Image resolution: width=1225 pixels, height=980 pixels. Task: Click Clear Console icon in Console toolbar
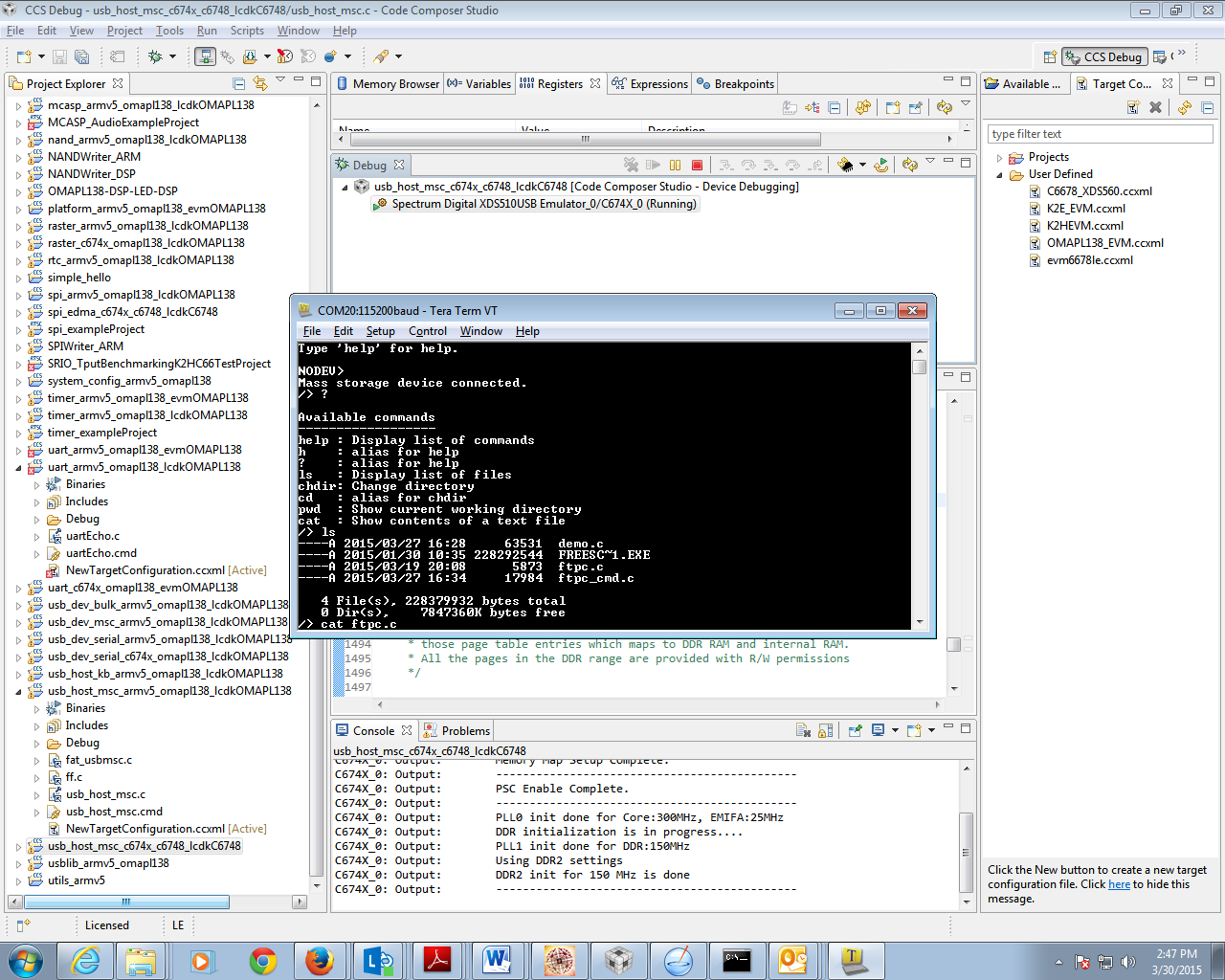804,730
